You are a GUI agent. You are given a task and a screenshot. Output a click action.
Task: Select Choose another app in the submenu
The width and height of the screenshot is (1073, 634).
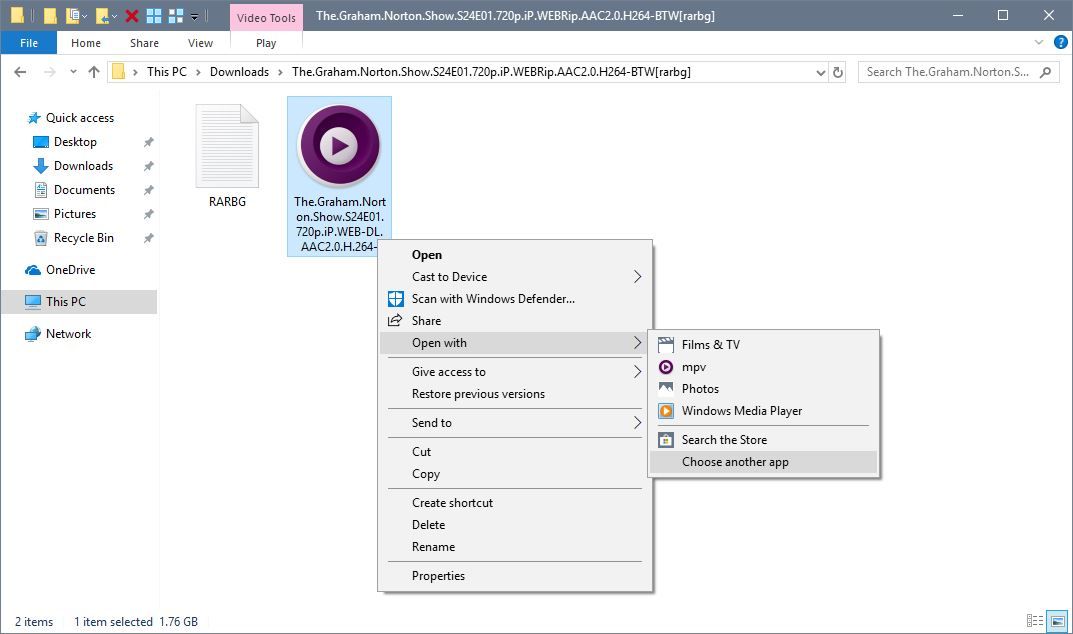point(764,462)
